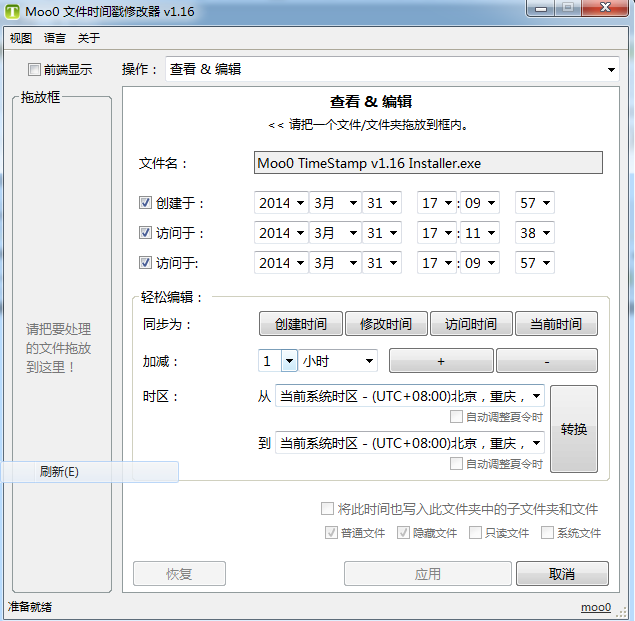Toggle the 只读文件 checkbox
Viewport: 635px width, 621px height.
475,533
